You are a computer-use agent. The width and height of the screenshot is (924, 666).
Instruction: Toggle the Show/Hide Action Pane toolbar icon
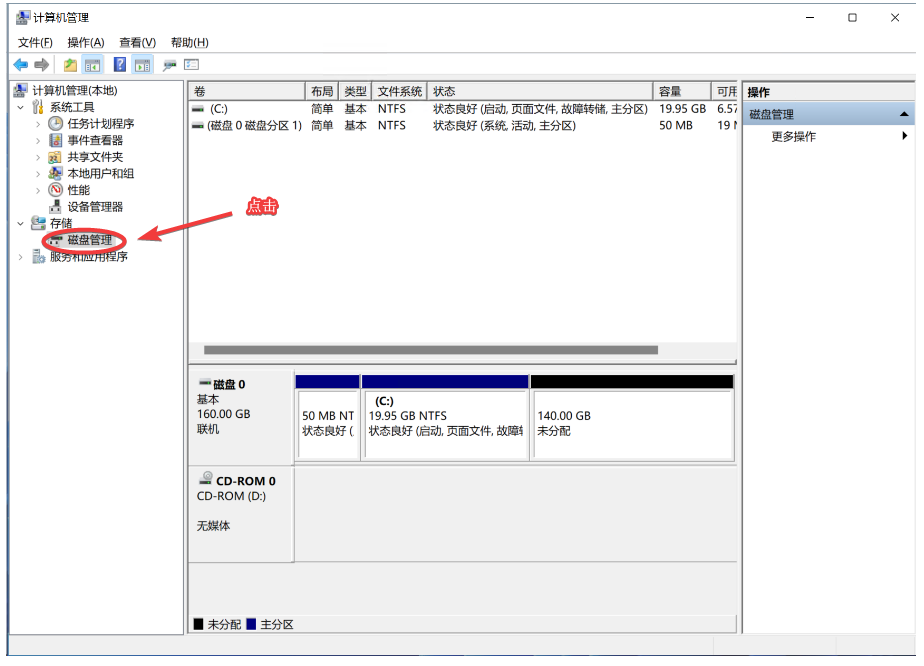[x=143, y=65]
